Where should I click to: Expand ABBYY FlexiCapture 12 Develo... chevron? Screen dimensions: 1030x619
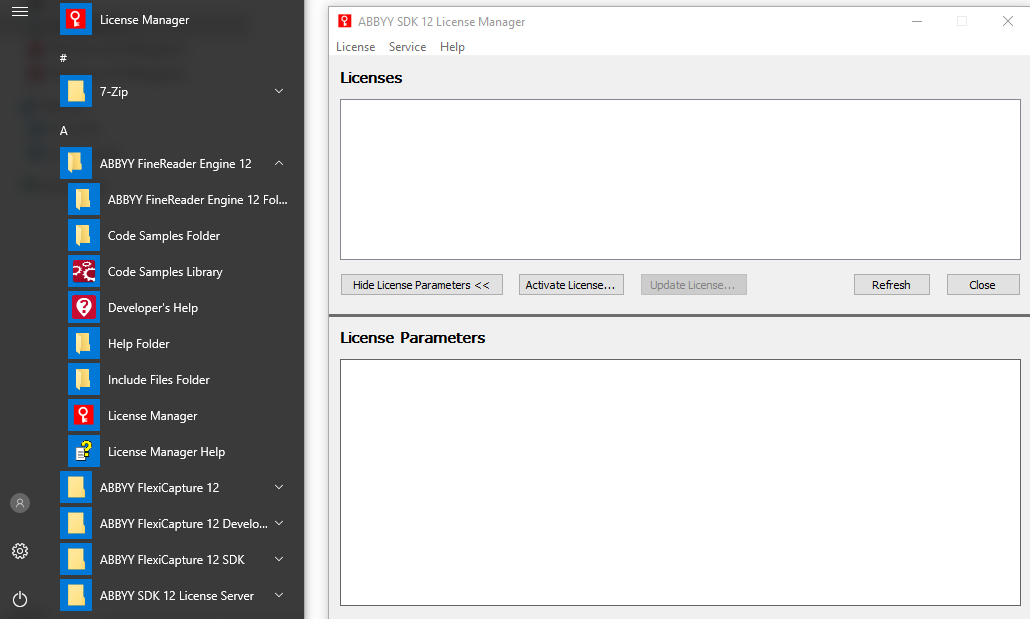tap(279, 523)
